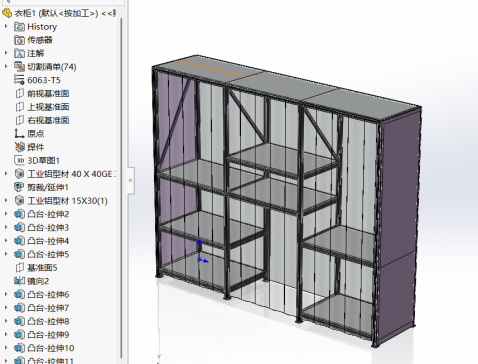The image size is (478, 364).
Task: Select the 凸台-拉伸10 label
Action: click(51, 348)
